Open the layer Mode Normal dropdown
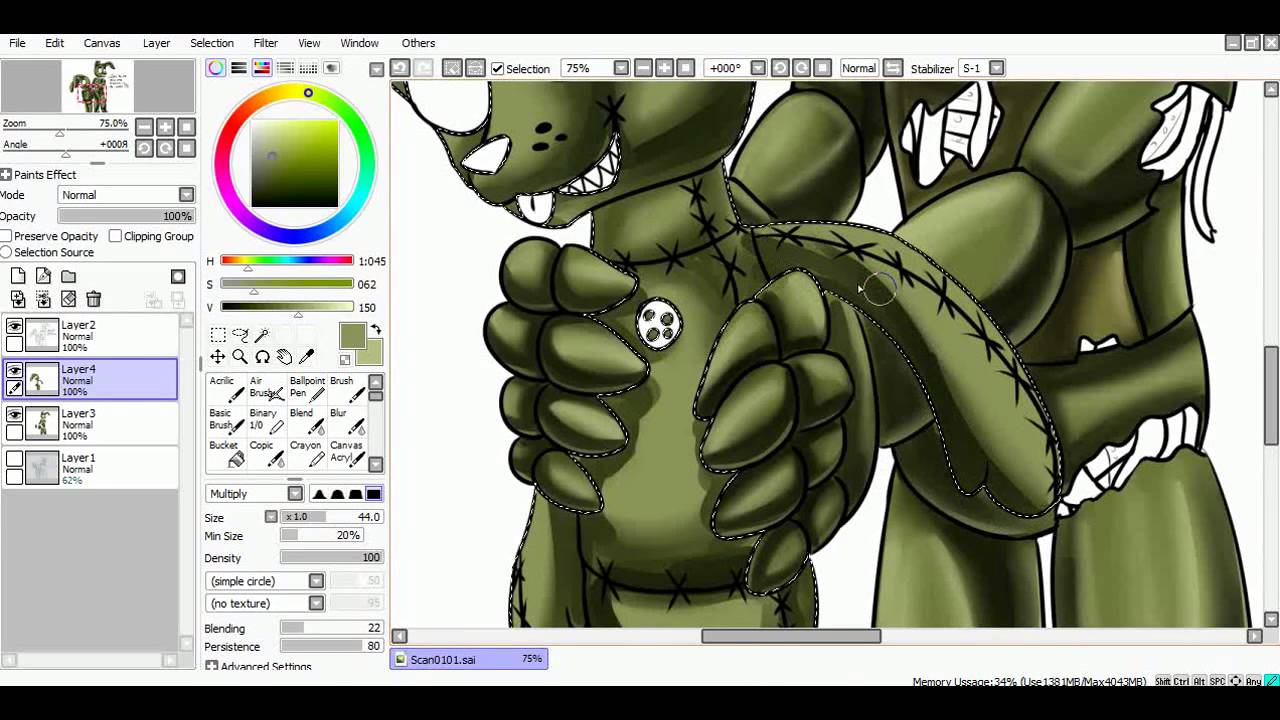Image resolution: width=1280 pixels, height=720 pixels. (x=126, y=195)
